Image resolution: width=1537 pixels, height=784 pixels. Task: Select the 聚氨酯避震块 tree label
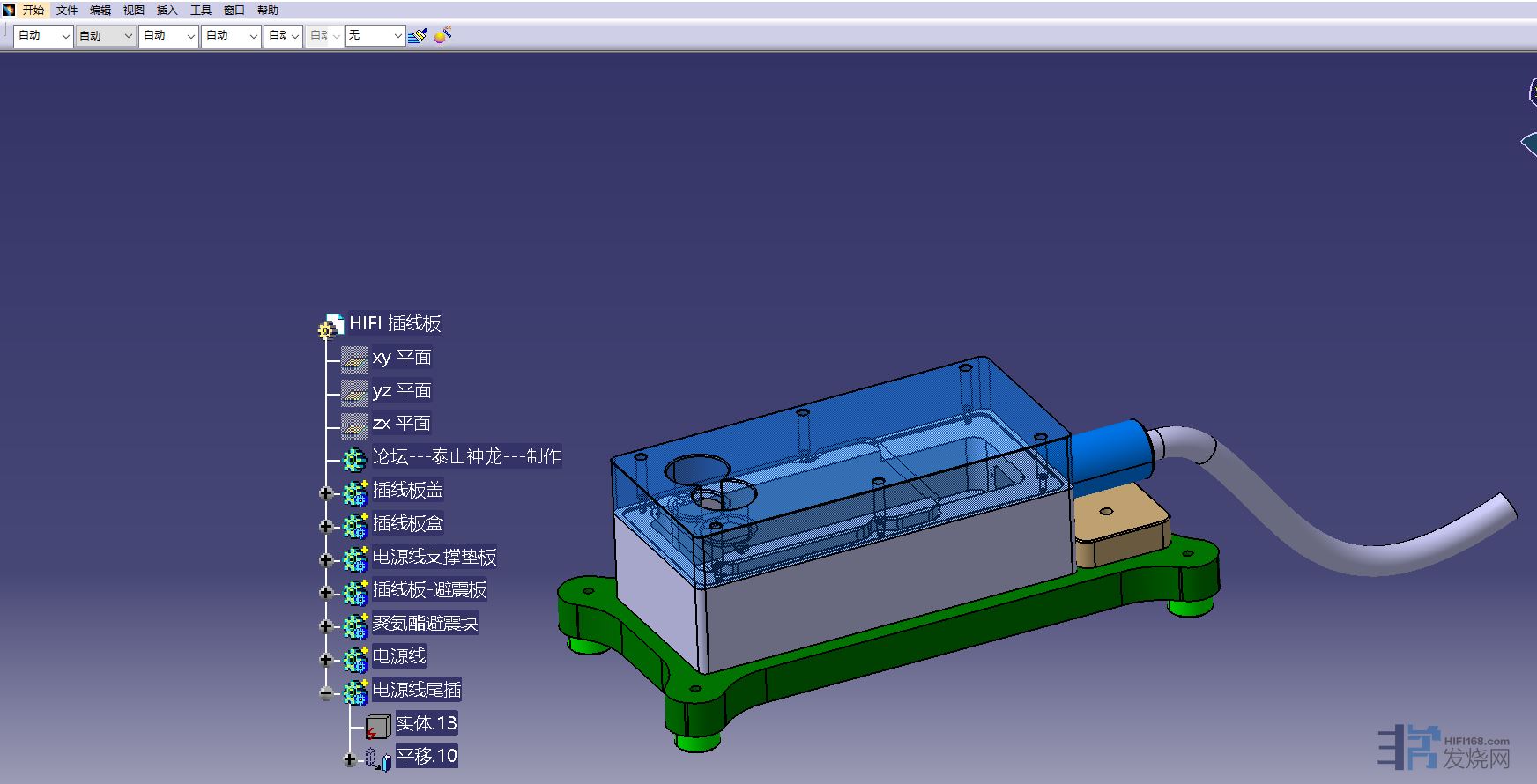coord(425,624)
